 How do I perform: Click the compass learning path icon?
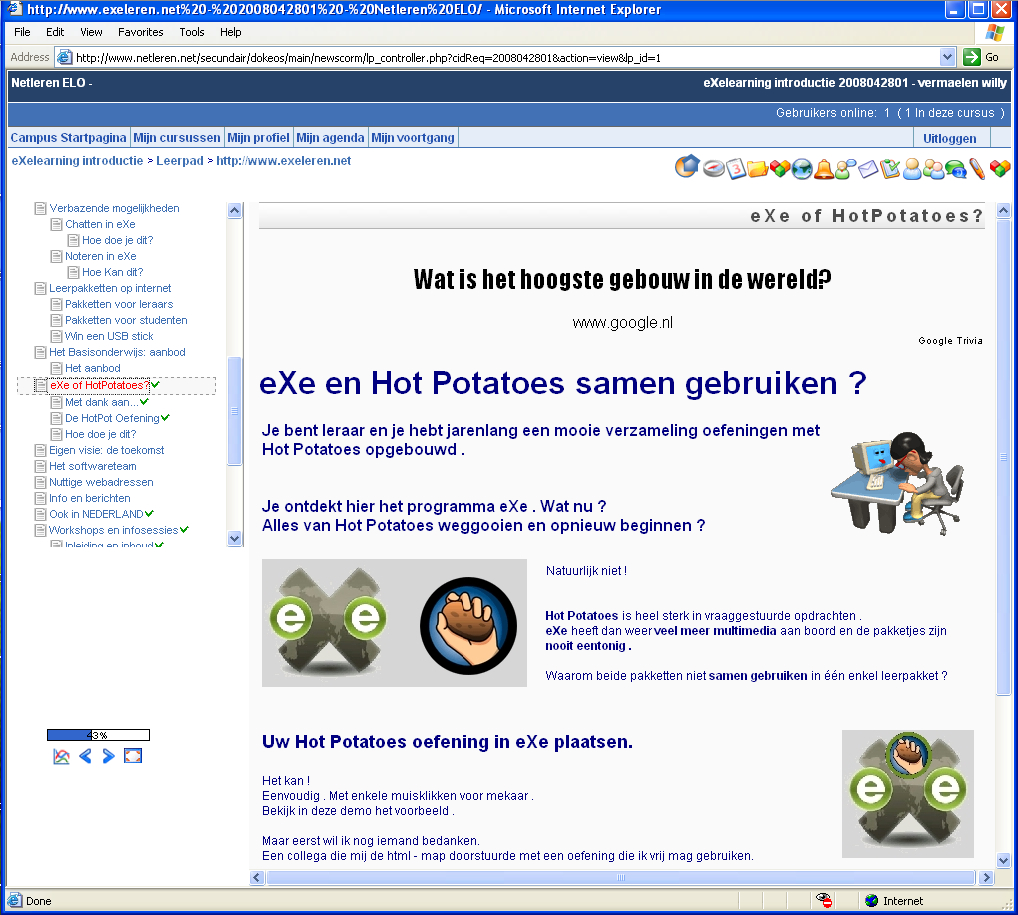click(714, 169)
